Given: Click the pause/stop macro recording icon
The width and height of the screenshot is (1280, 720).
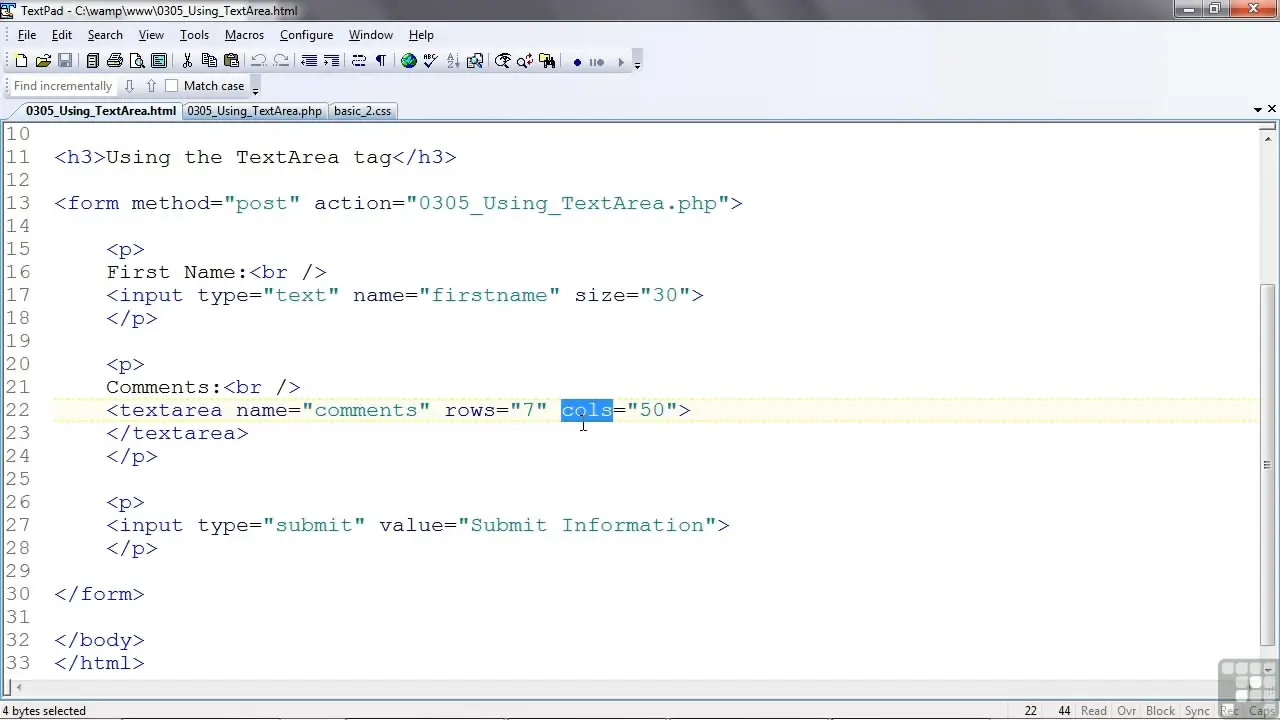Looking at the screenshot, I should click(597, 62).
